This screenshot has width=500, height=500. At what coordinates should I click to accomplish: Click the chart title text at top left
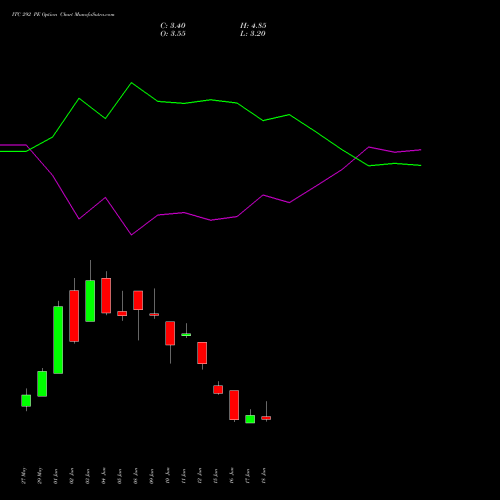pyautogui.click(x=63, y=15)
